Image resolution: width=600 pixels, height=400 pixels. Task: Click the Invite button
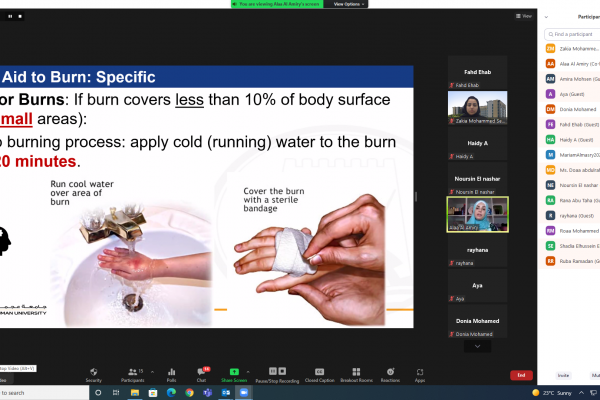click(x=563, y=375)
